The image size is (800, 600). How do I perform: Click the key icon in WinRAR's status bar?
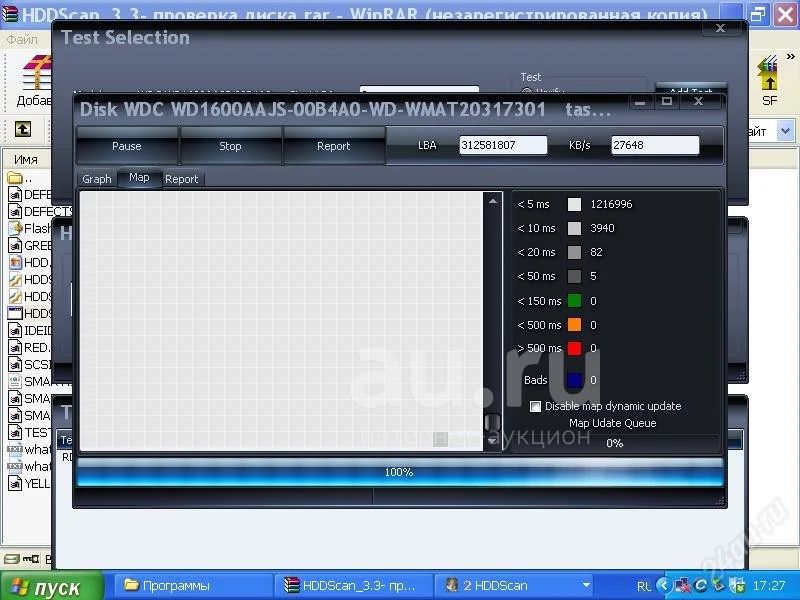(x=31, y=559)
